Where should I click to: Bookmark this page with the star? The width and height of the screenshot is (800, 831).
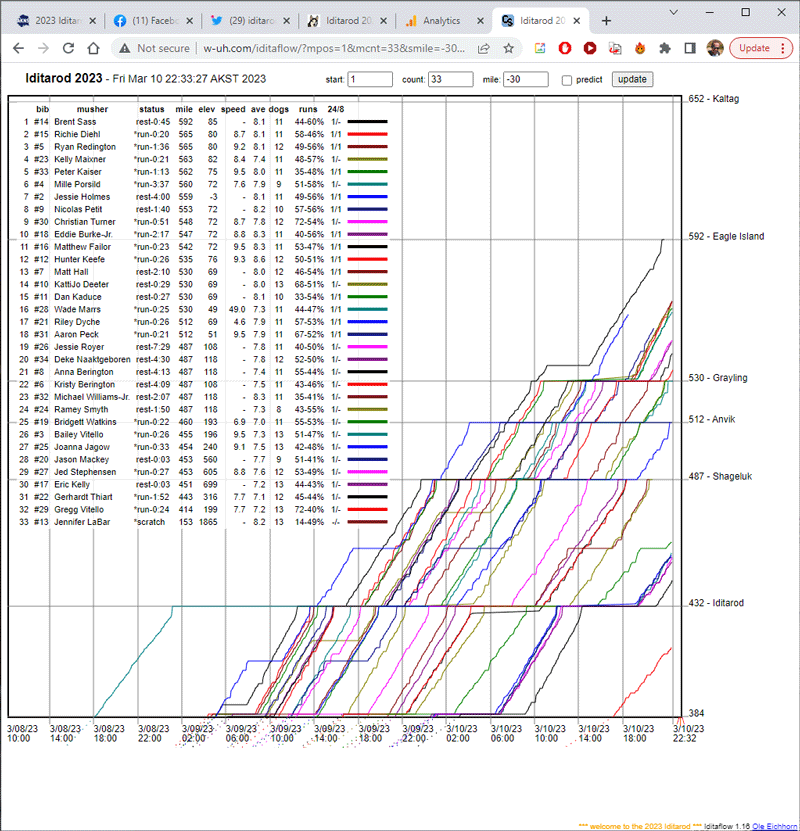pyautogui.click(x=509, y=48)
